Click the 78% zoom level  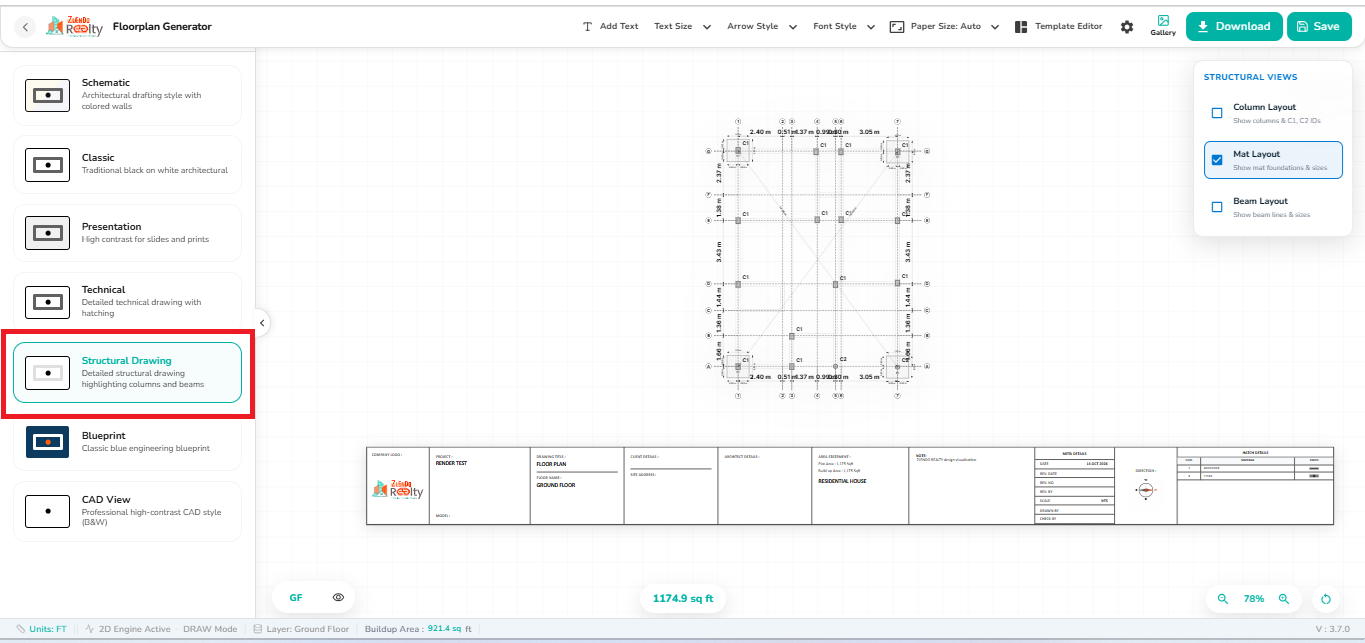click(x=1253, y=598)
